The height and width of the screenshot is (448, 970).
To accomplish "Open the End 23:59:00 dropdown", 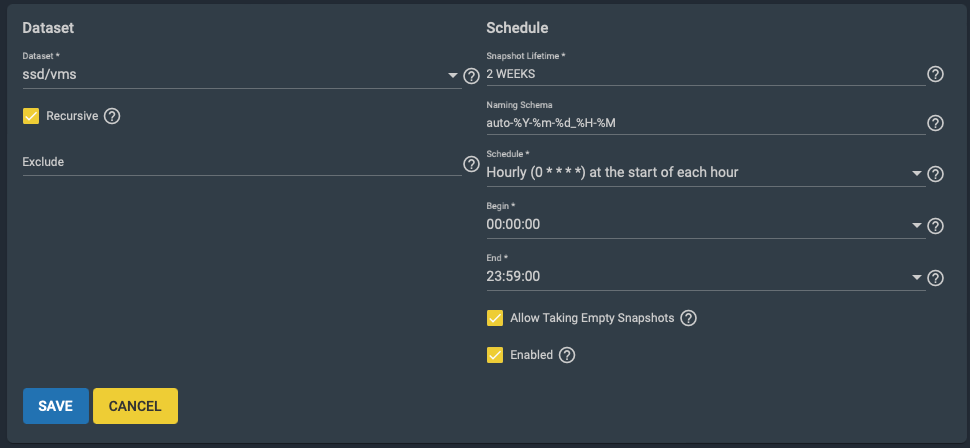I will coord(706,277).
